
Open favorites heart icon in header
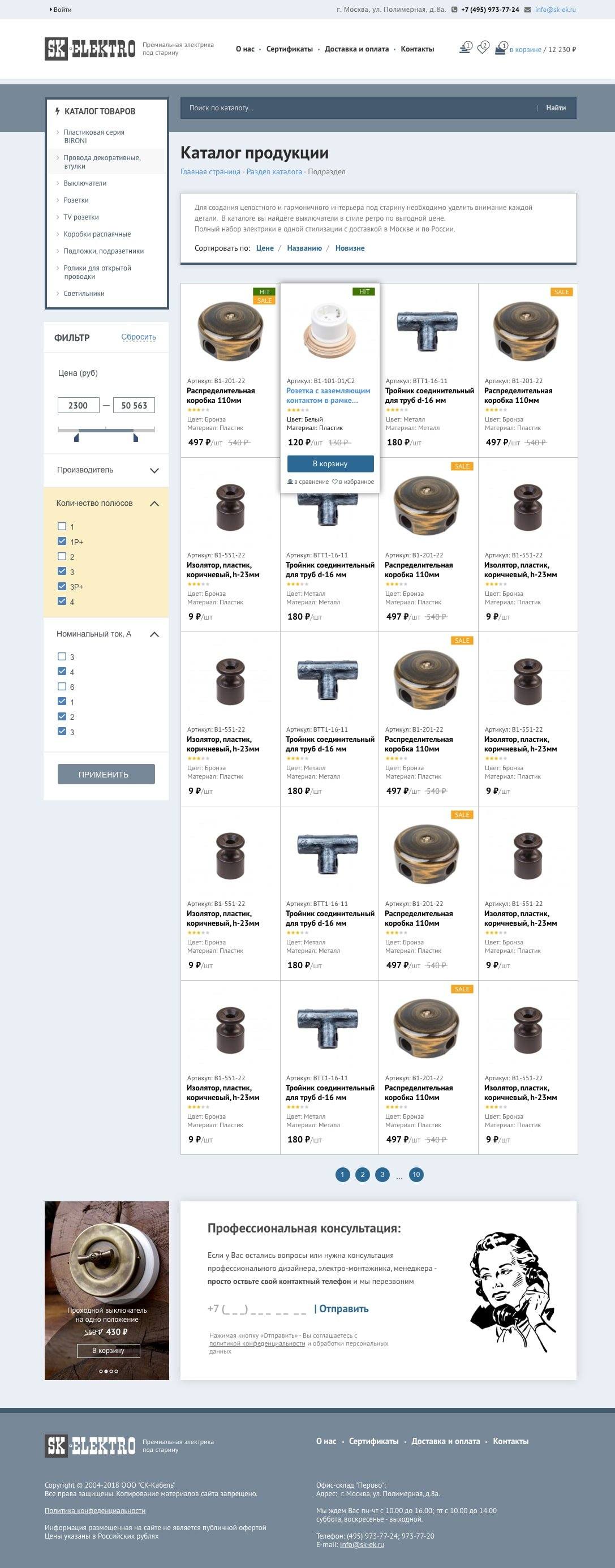pos(483,49)
